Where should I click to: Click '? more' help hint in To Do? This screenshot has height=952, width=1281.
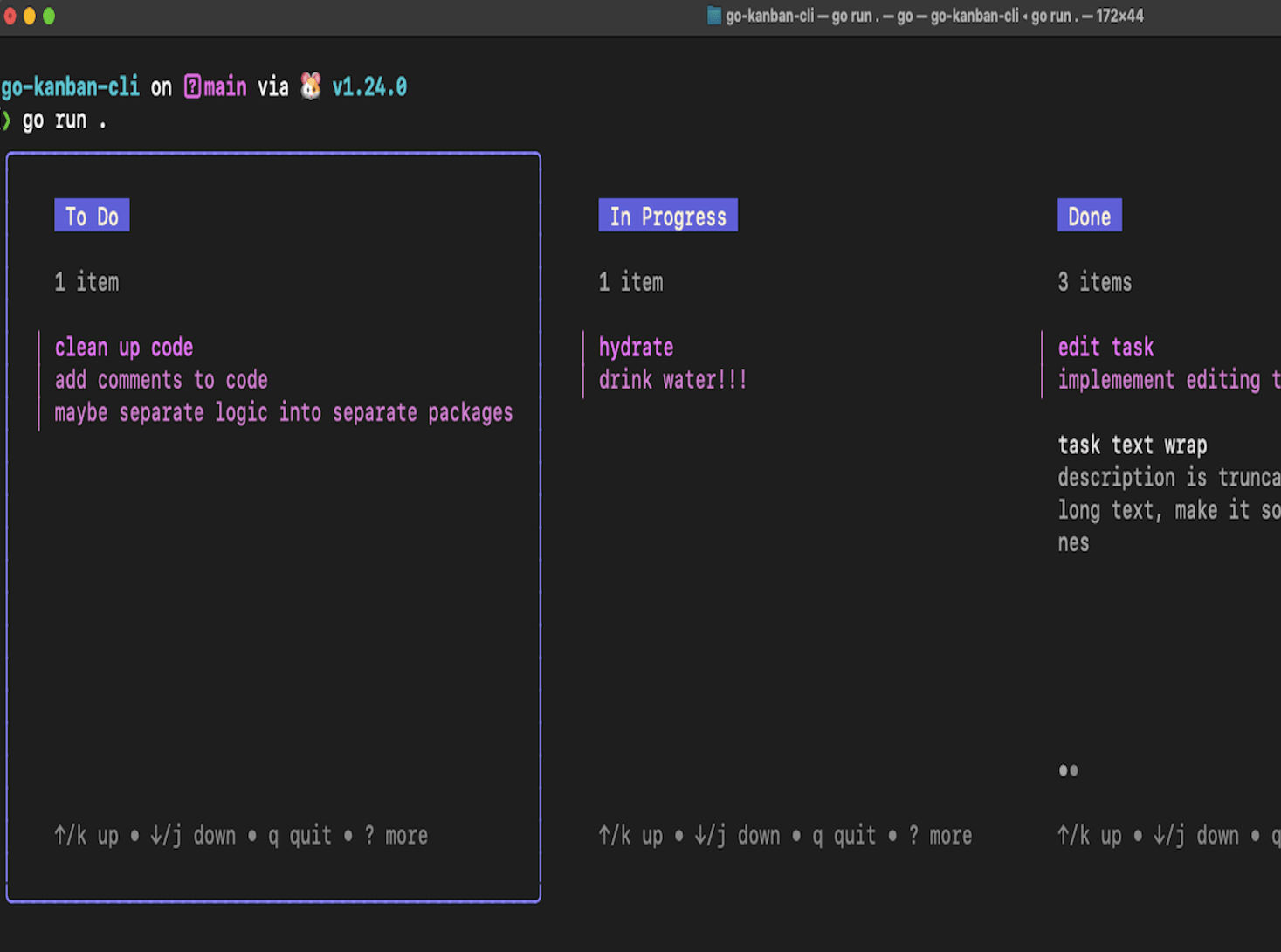pyautogui.click(x=396, y=836)
